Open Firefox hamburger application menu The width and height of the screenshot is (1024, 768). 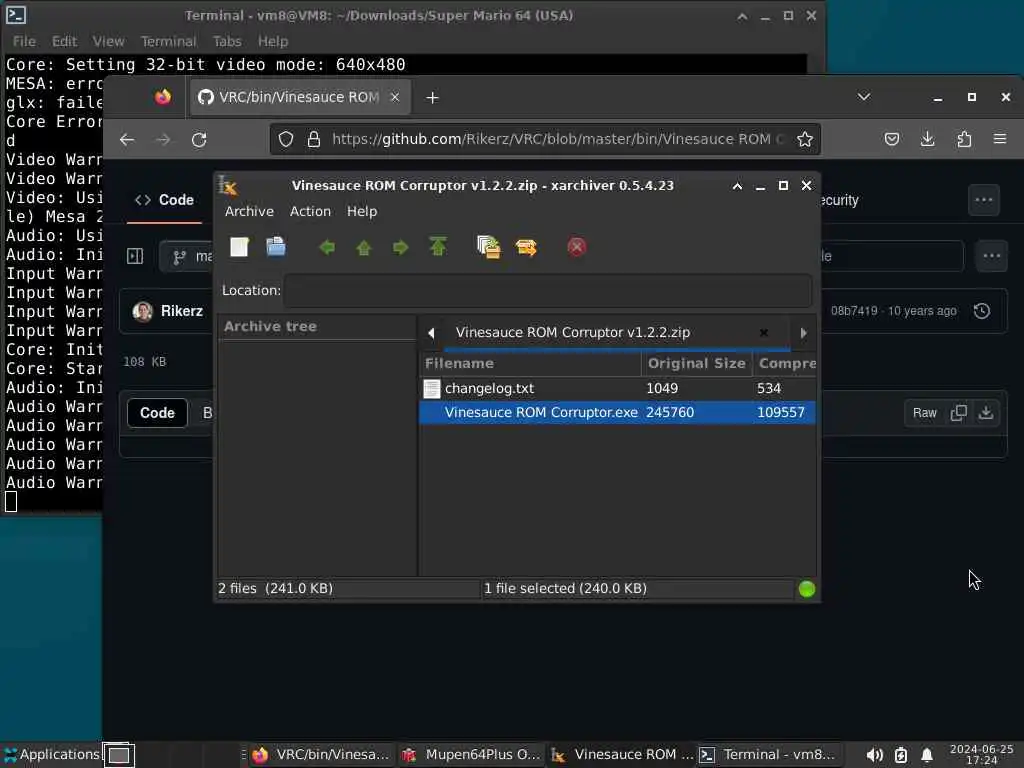point(1000,138)
